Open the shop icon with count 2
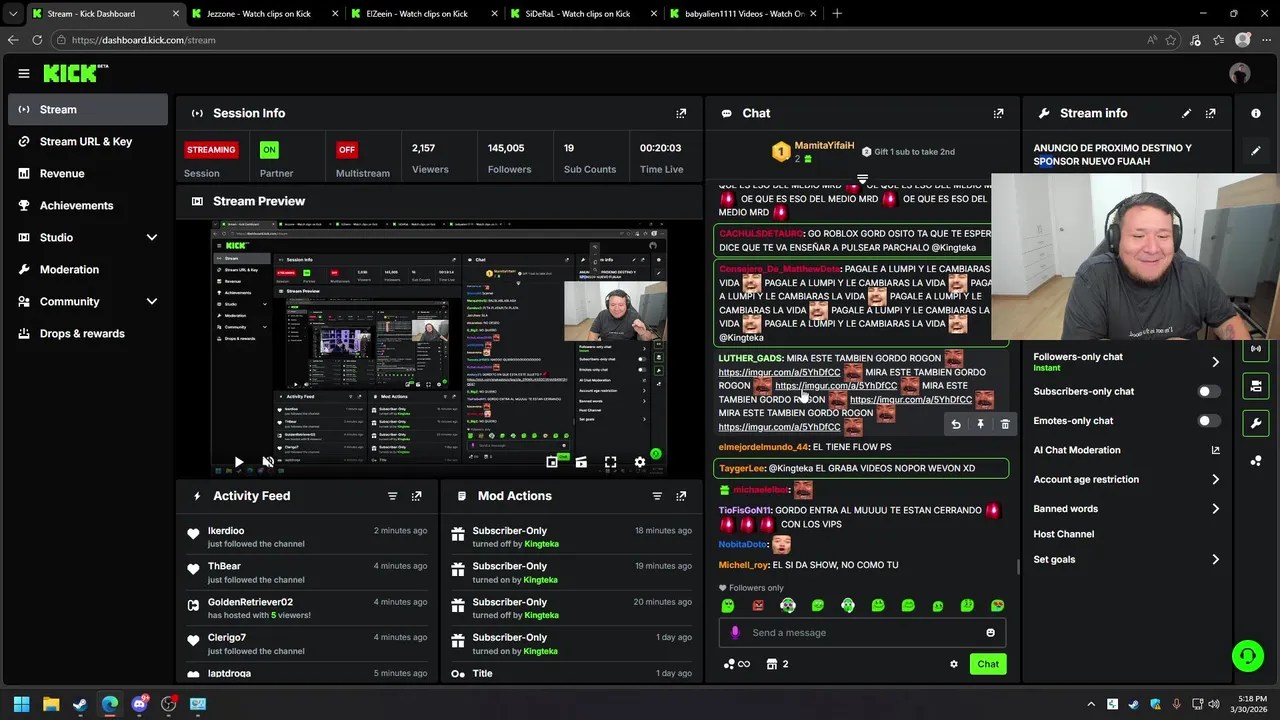 click(x=777, y=664)
